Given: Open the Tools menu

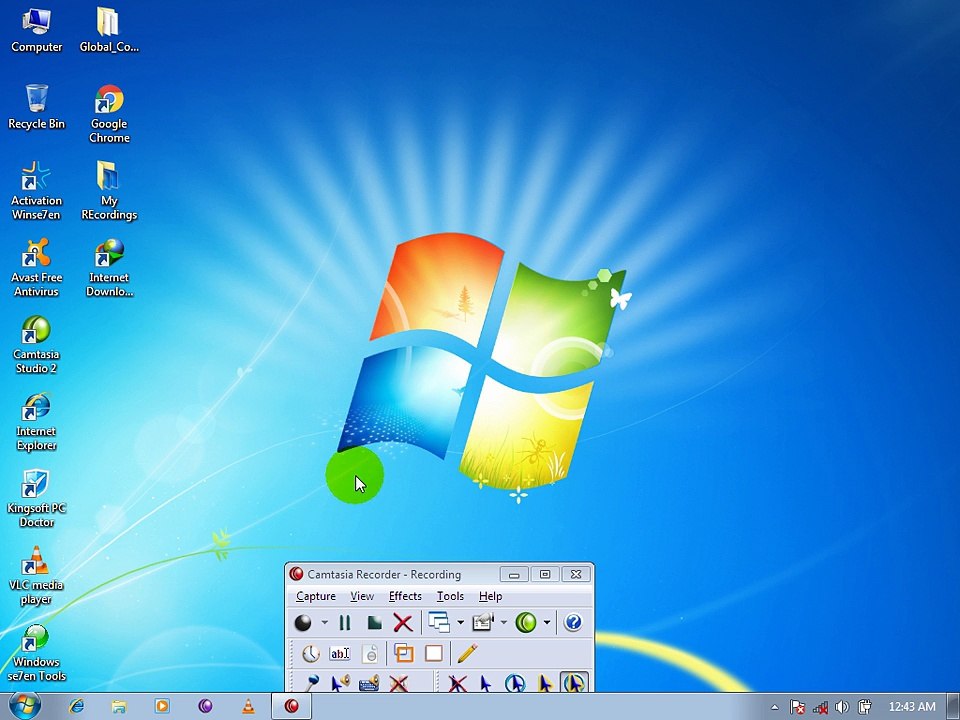Looking at the screenshot, I should (x=450, y=596).
